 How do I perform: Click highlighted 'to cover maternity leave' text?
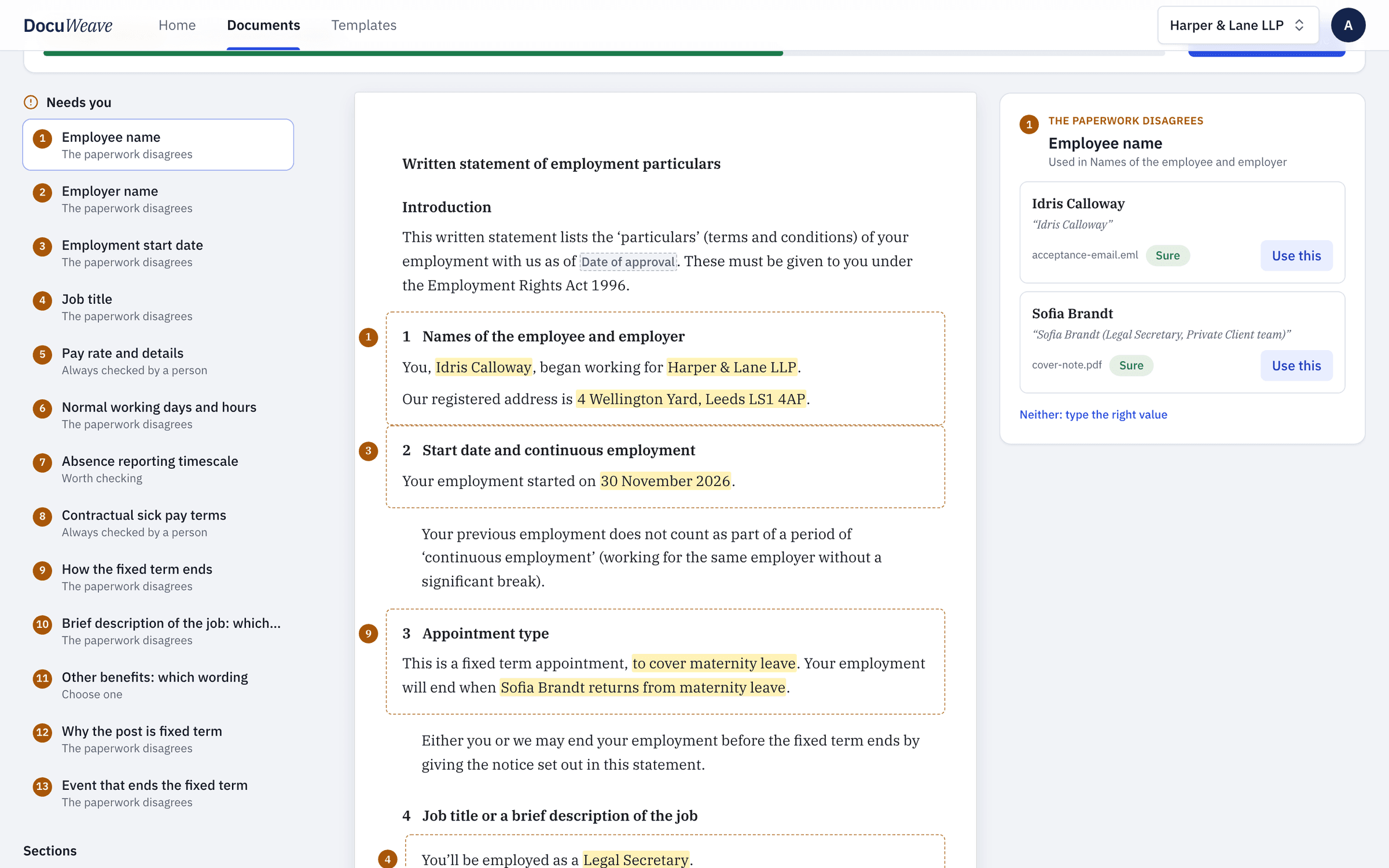[x=714, y=664]
